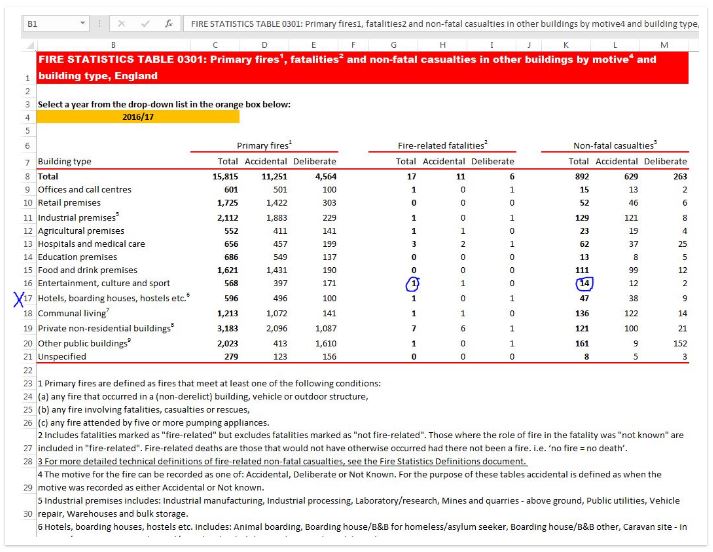The image size is (713, 552).
Task: Click the circled casualties value 14
Action: [x=584, y=283]
